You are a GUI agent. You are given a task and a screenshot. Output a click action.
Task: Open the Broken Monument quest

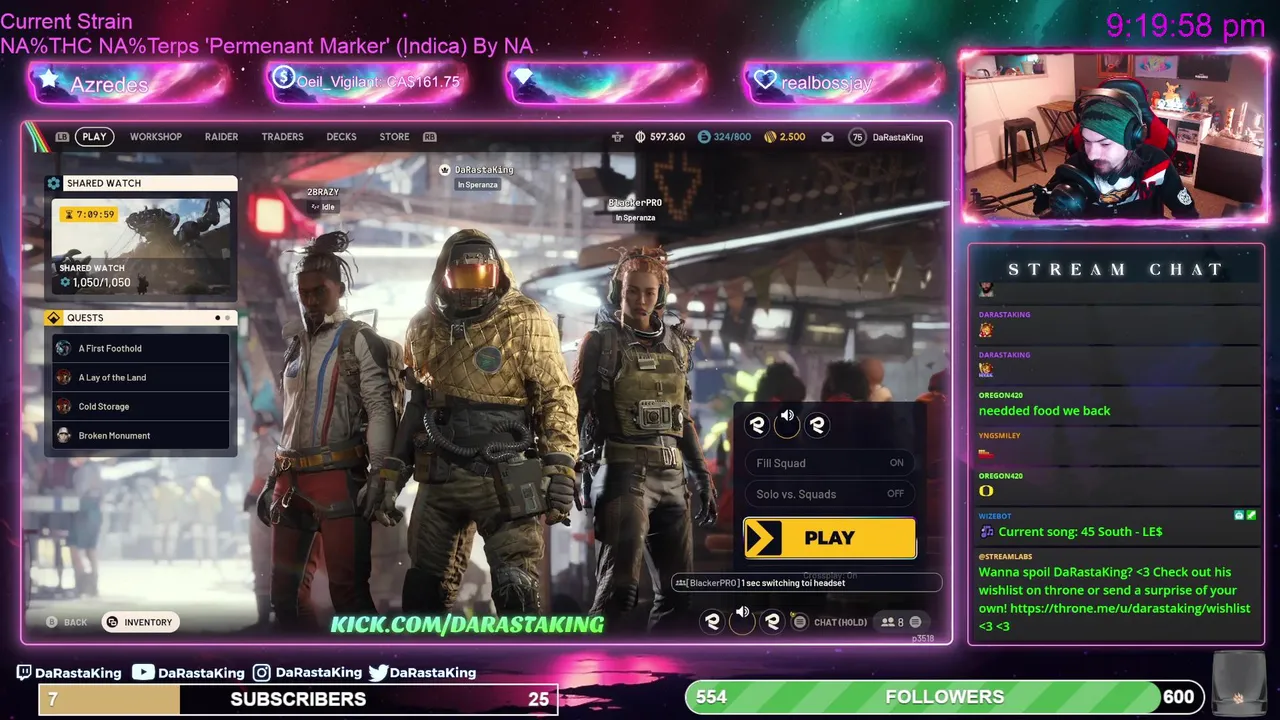point(141,435)
